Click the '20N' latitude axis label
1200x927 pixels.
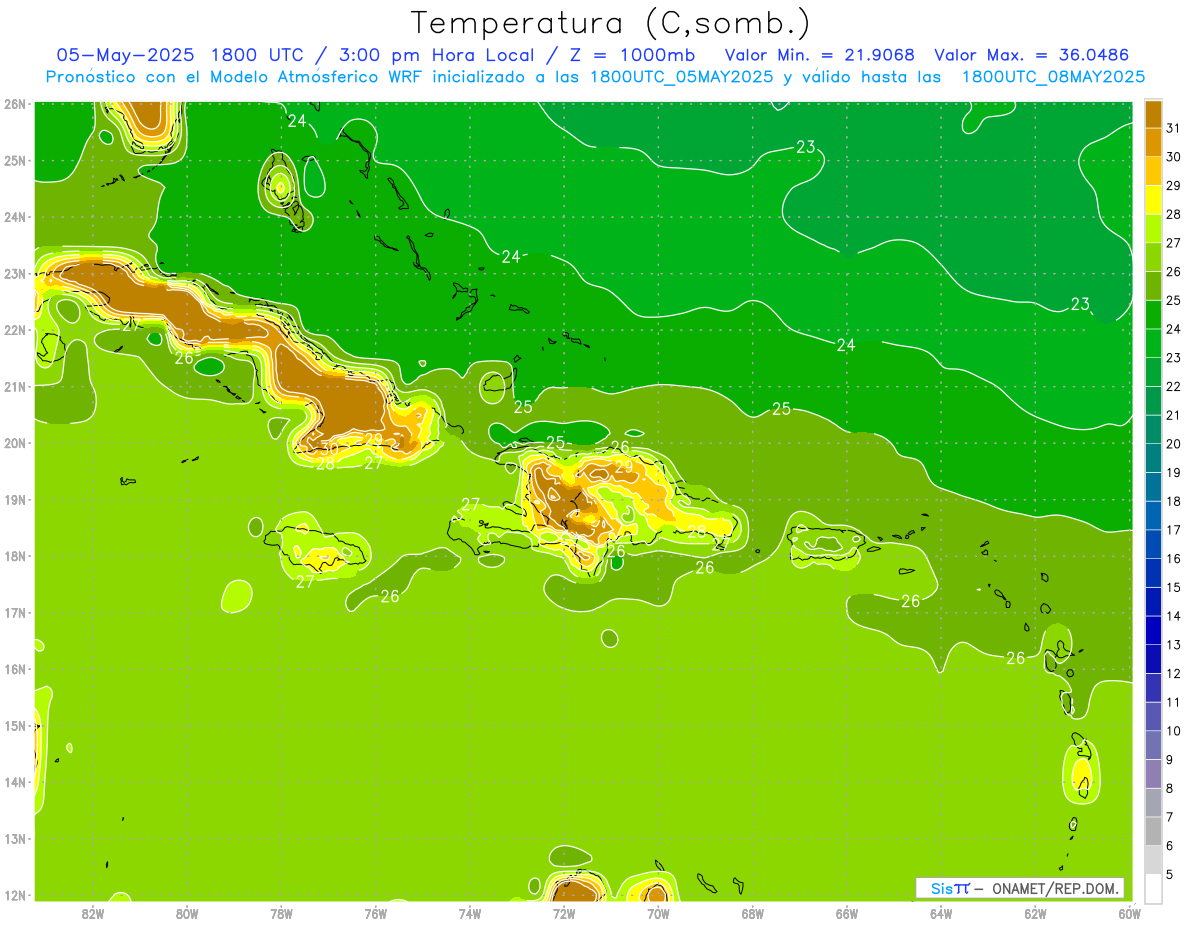(15, 443)
